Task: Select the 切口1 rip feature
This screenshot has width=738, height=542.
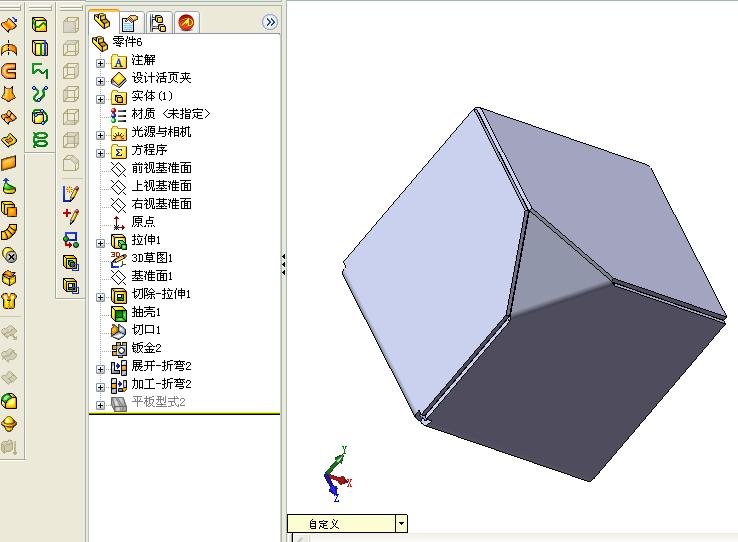Action: (136, 330)
